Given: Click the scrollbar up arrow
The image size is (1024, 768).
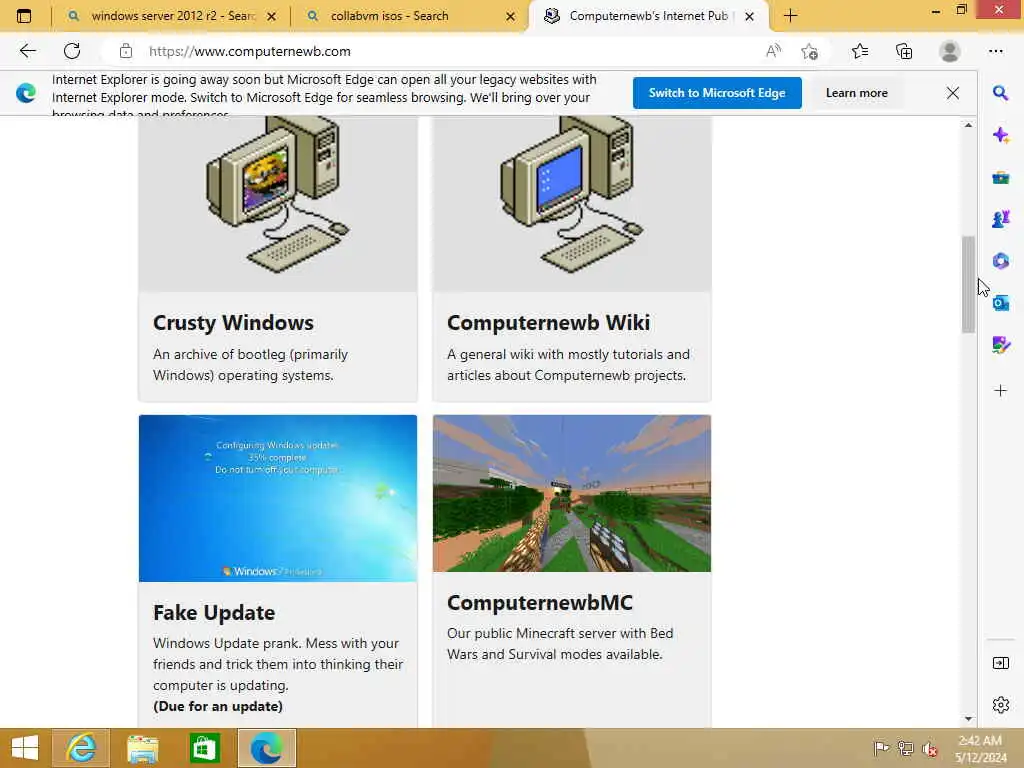Looking at the screenshot, I should 968,125.
